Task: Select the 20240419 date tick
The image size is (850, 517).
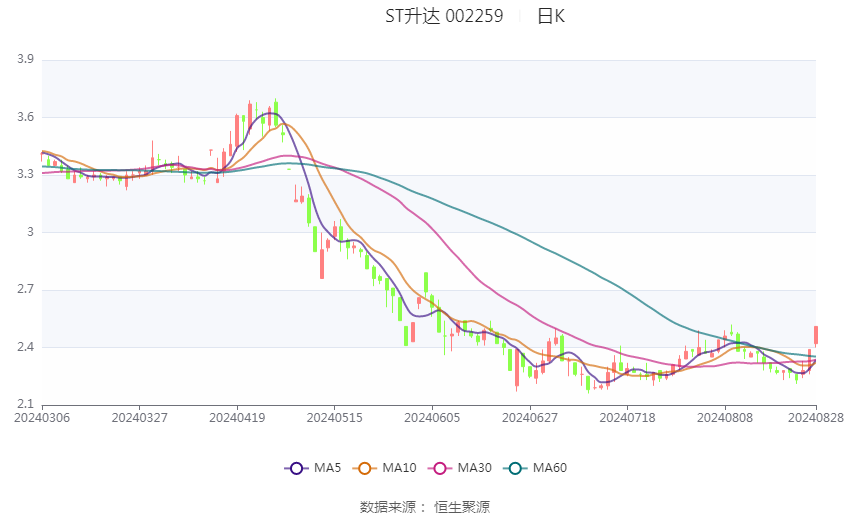Action: point(237,418)
